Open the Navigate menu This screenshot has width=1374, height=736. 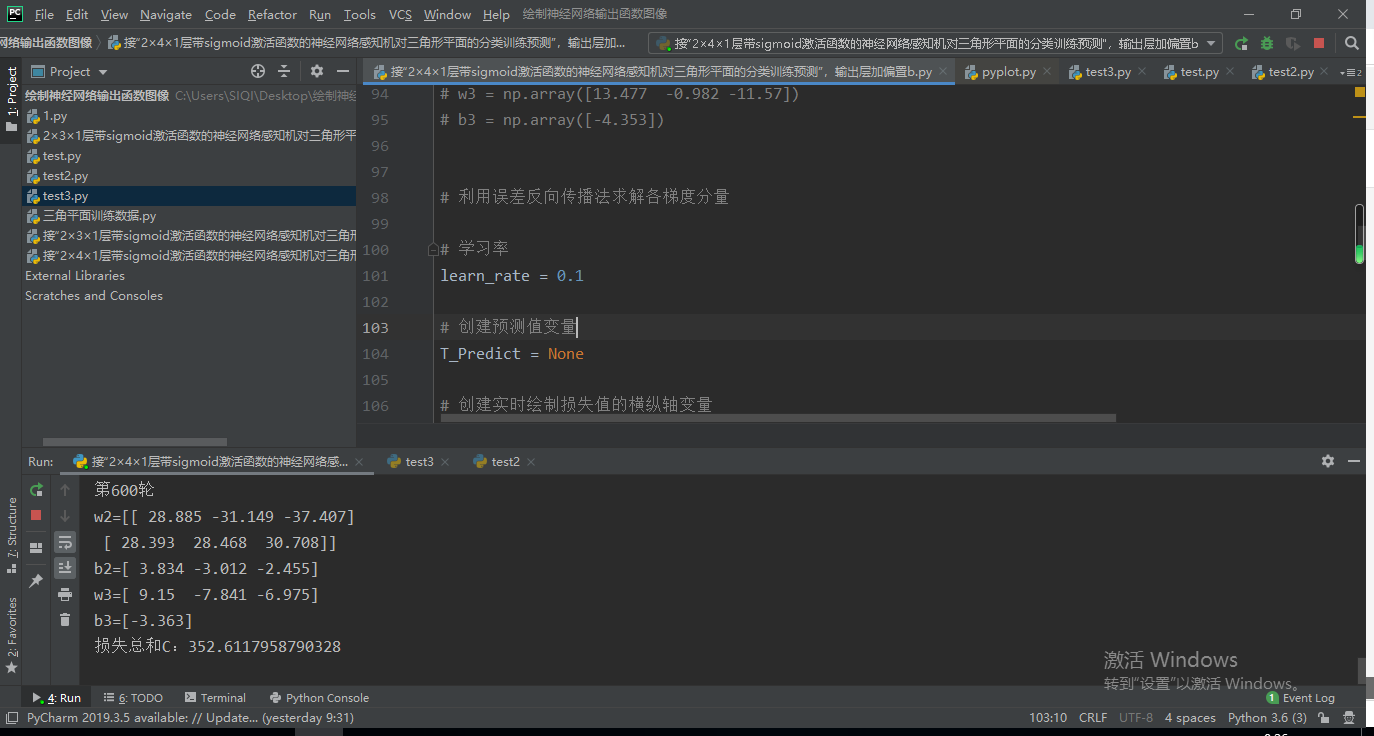click(x=166, y=15)
